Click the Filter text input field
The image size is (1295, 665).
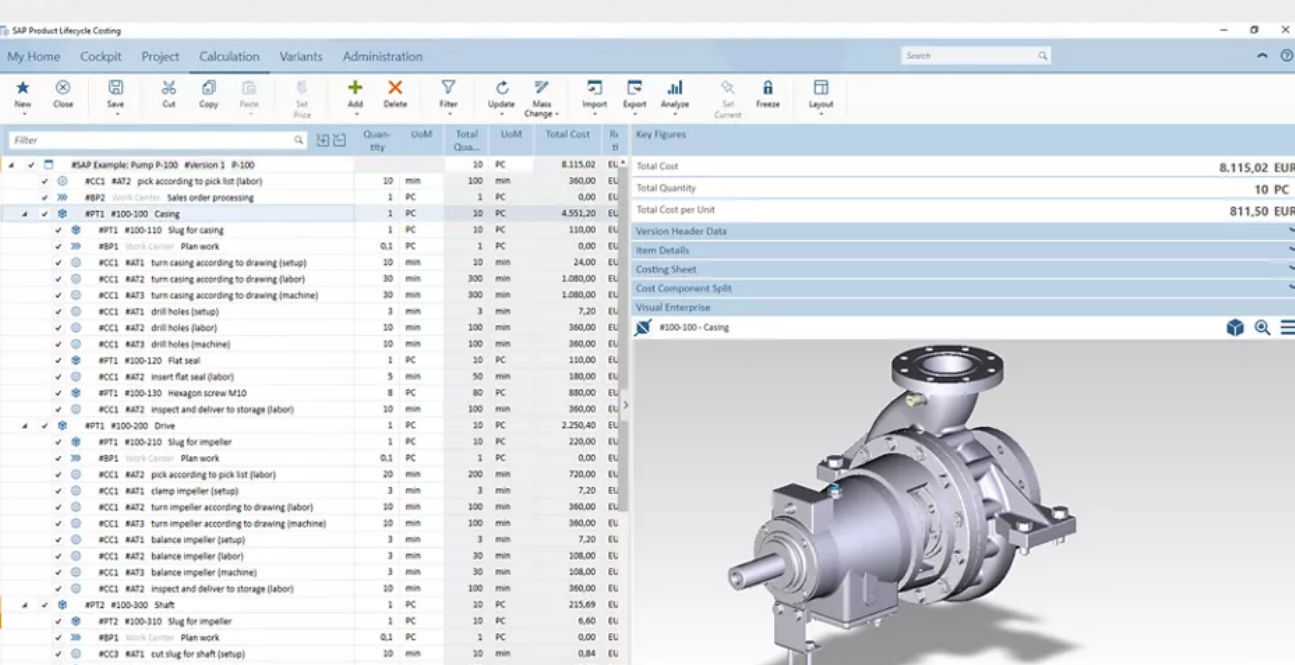[x=150, y=141]
